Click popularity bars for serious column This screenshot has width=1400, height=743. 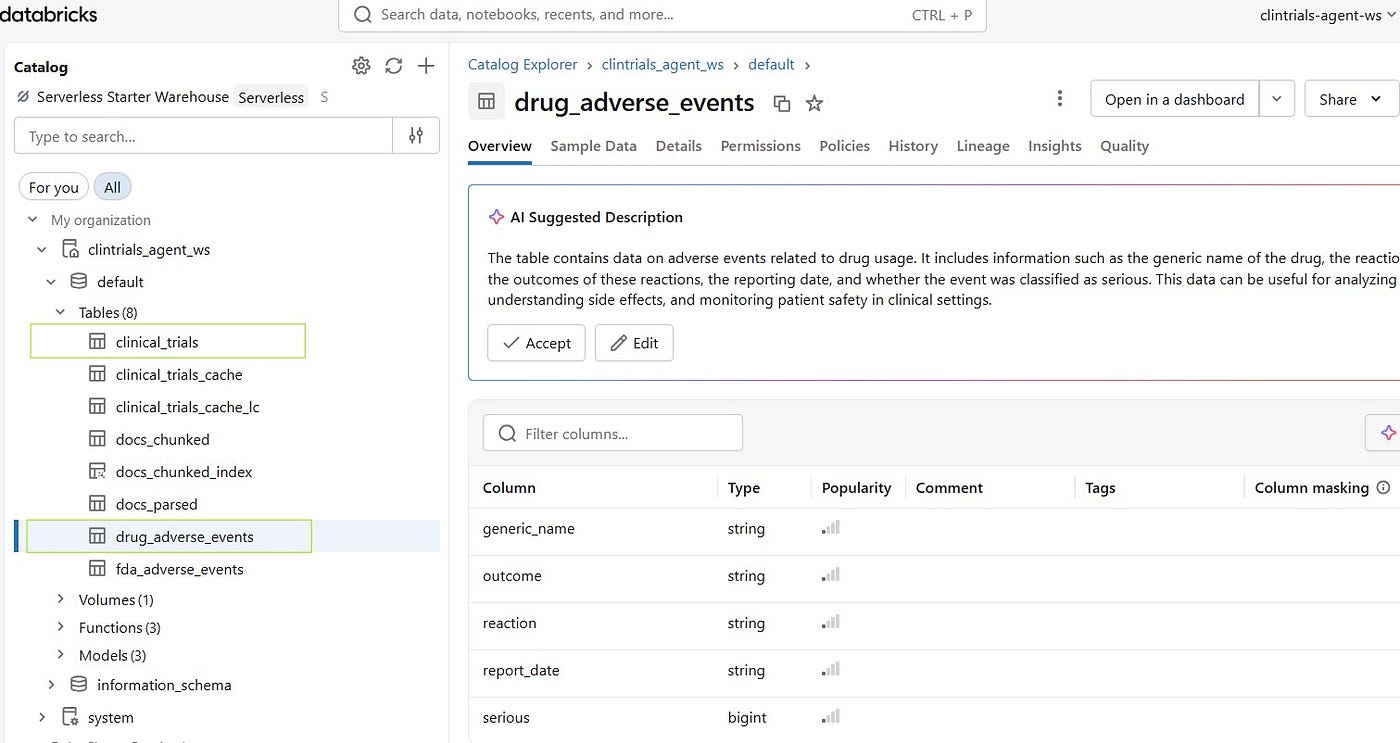tap(831, 717)
